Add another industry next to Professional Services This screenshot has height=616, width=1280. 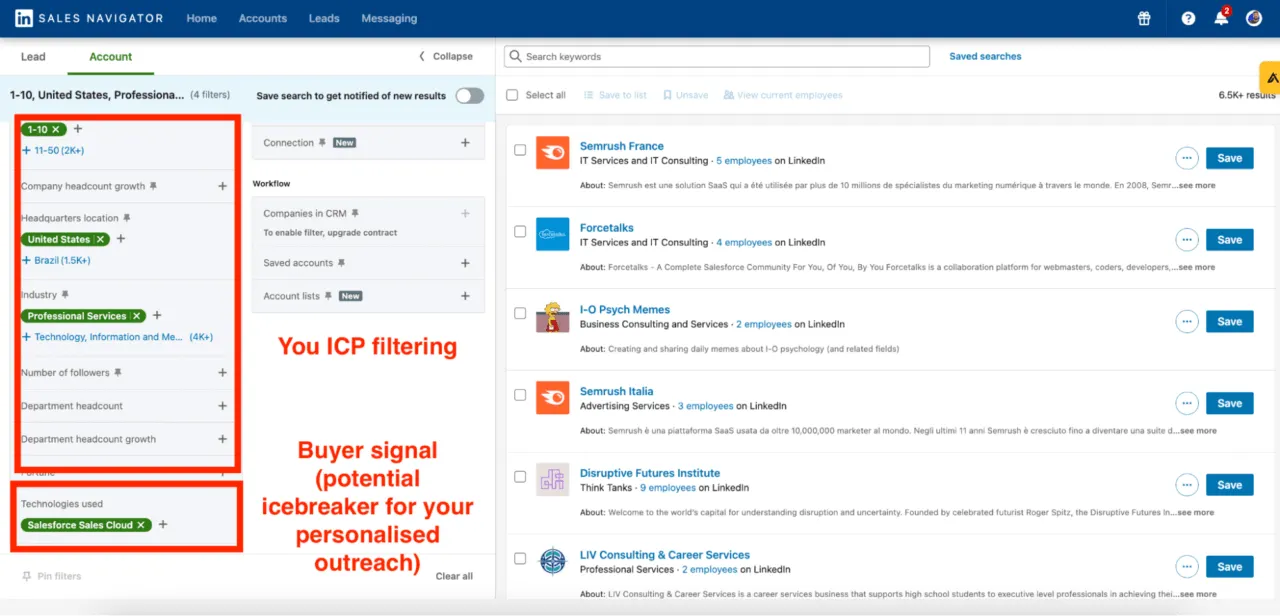157,316
